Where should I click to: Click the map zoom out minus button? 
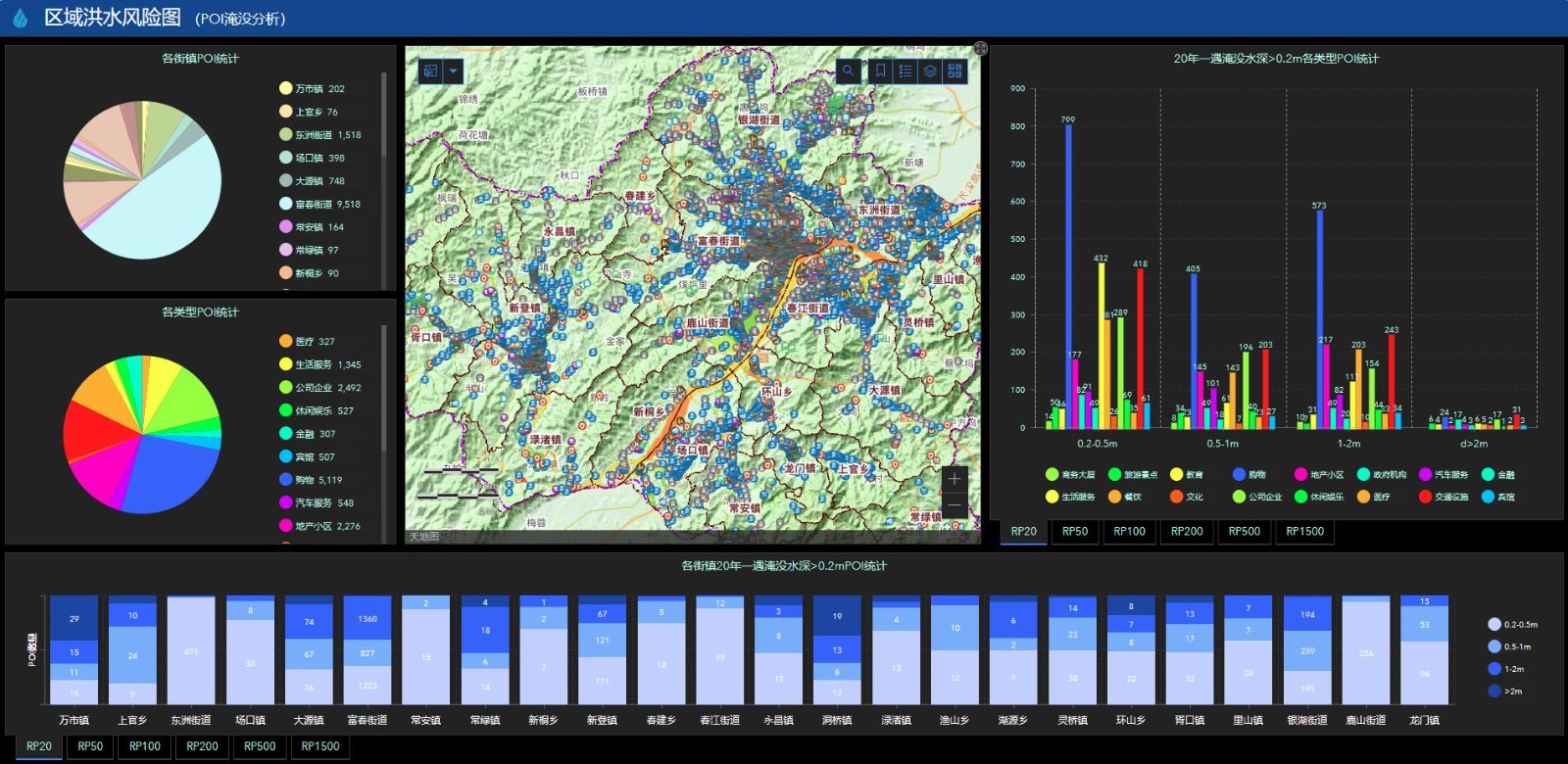(x=955, y=505)
